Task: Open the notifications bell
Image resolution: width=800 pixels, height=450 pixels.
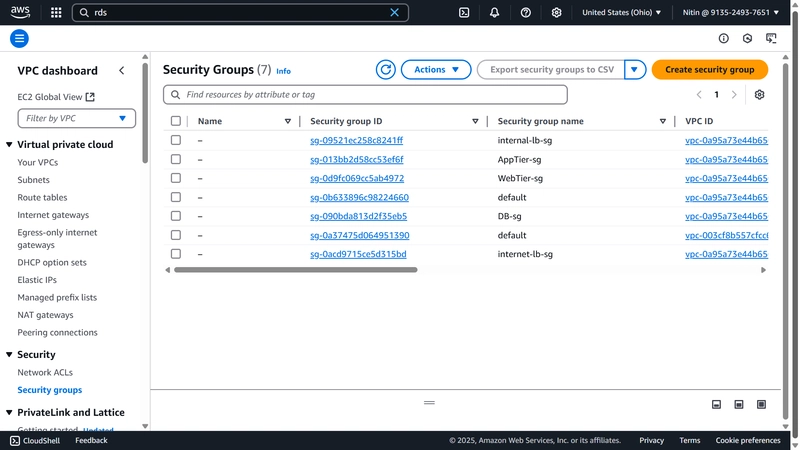Action: pos(494,12)
